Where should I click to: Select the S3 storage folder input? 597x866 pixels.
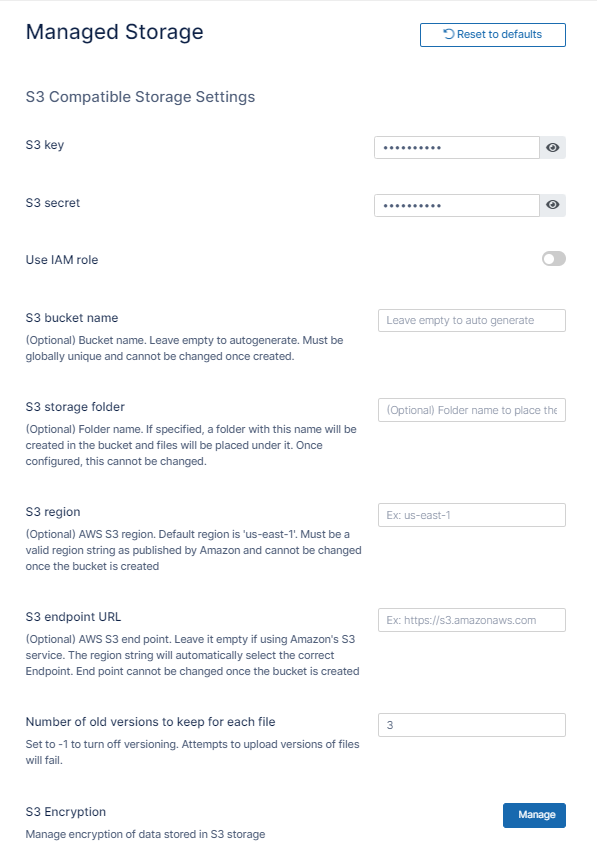(x=472, y=410)
